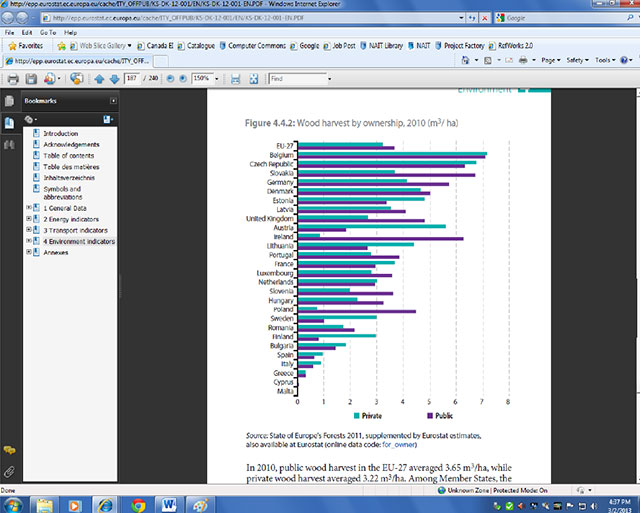Image resolution: width=640 pixels, height=513 pixels.
Task: Open the page thumbnails panel icon
Action: pos(9,101)
